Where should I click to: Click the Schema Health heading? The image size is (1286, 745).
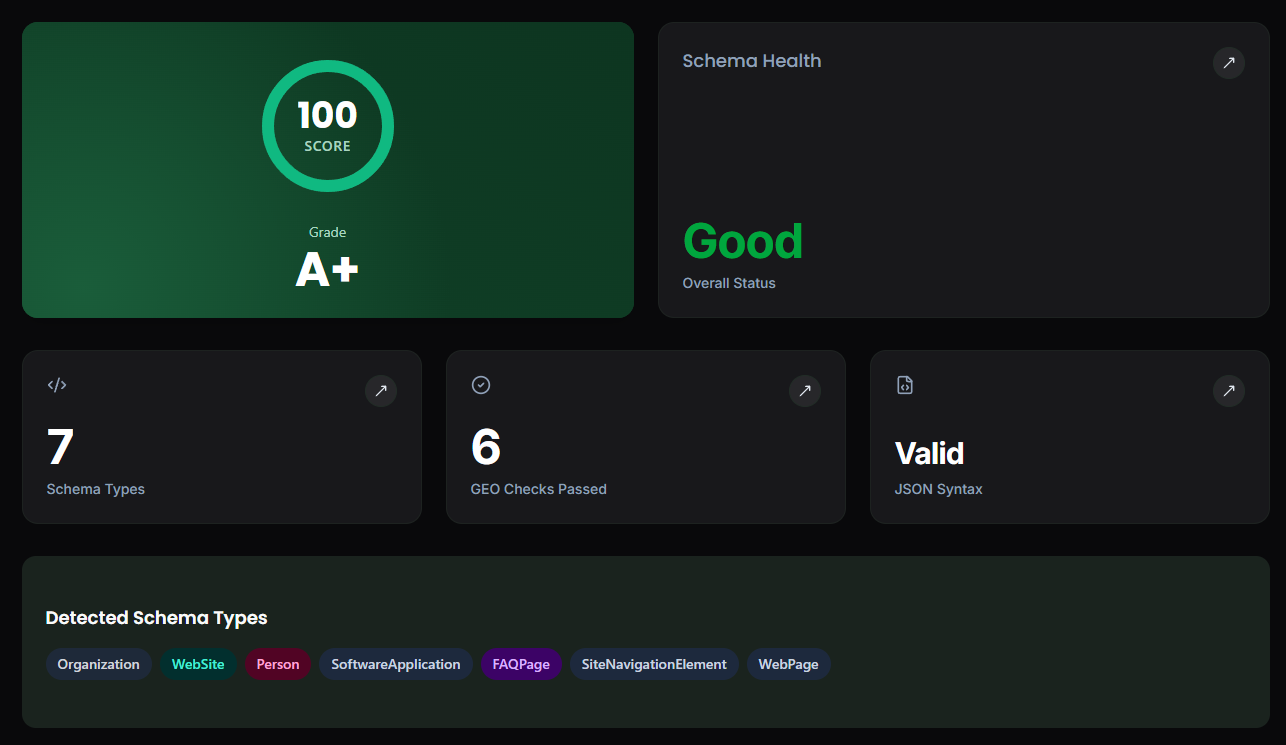point(752,61)
